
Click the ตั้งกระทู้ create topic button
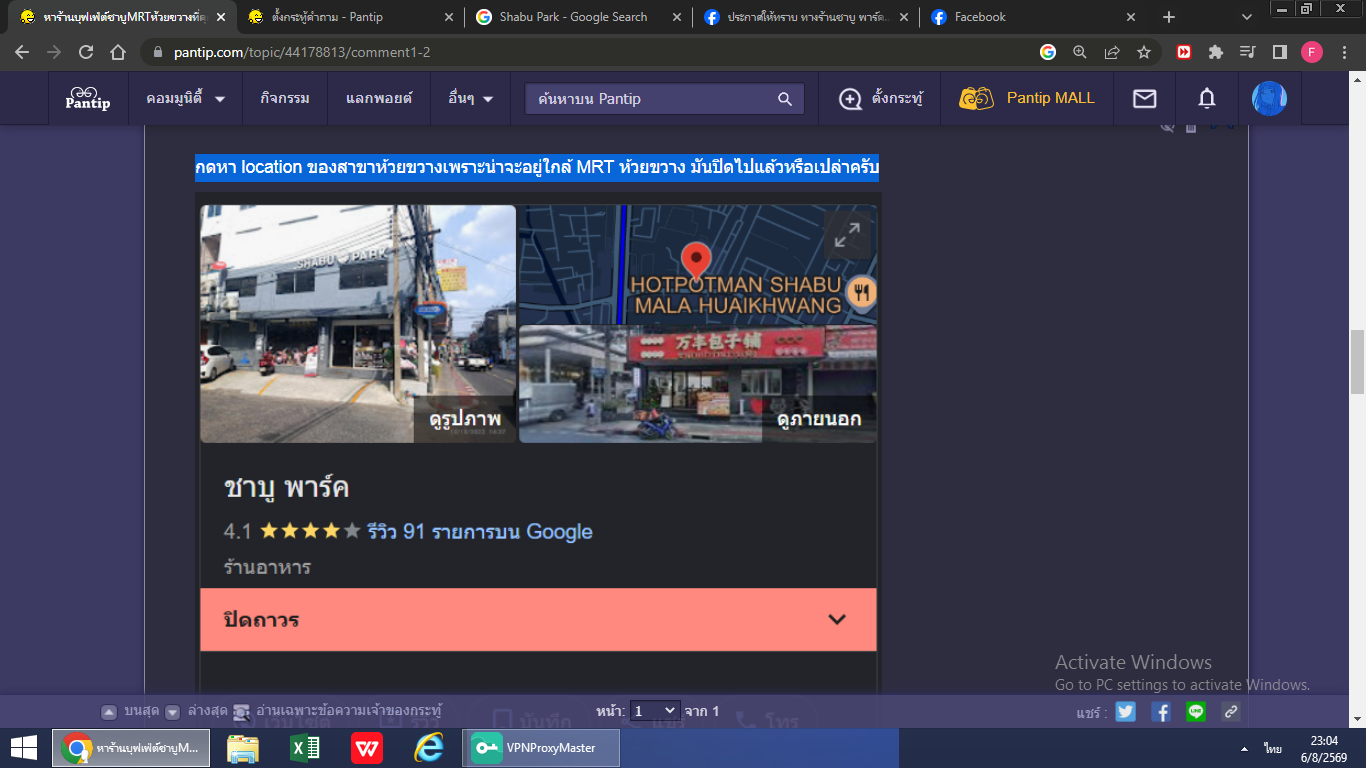click(x=880, y=99)
